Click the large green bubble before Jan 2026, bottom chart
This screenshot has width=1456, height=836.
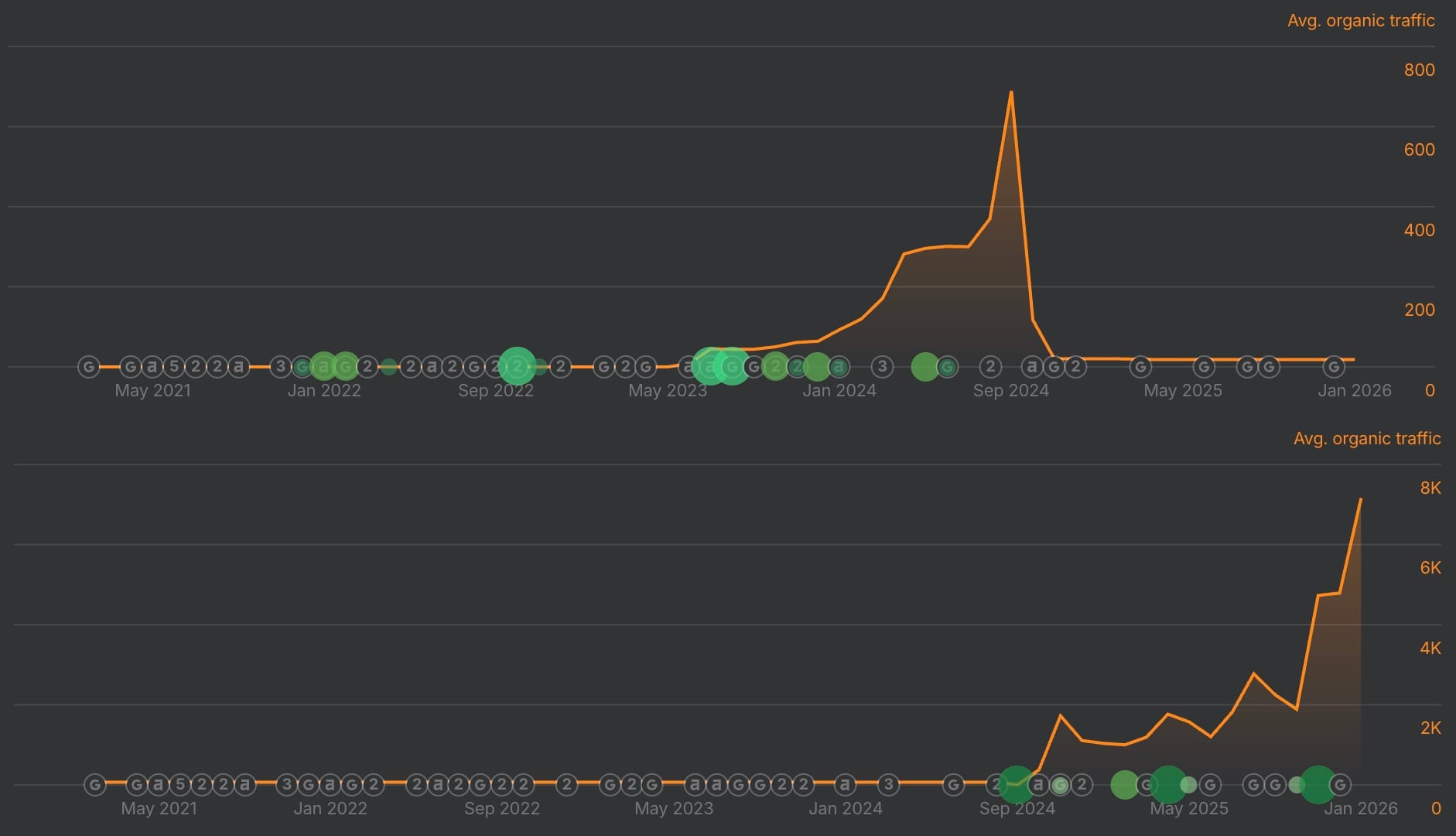click(x=1318, y=784)
